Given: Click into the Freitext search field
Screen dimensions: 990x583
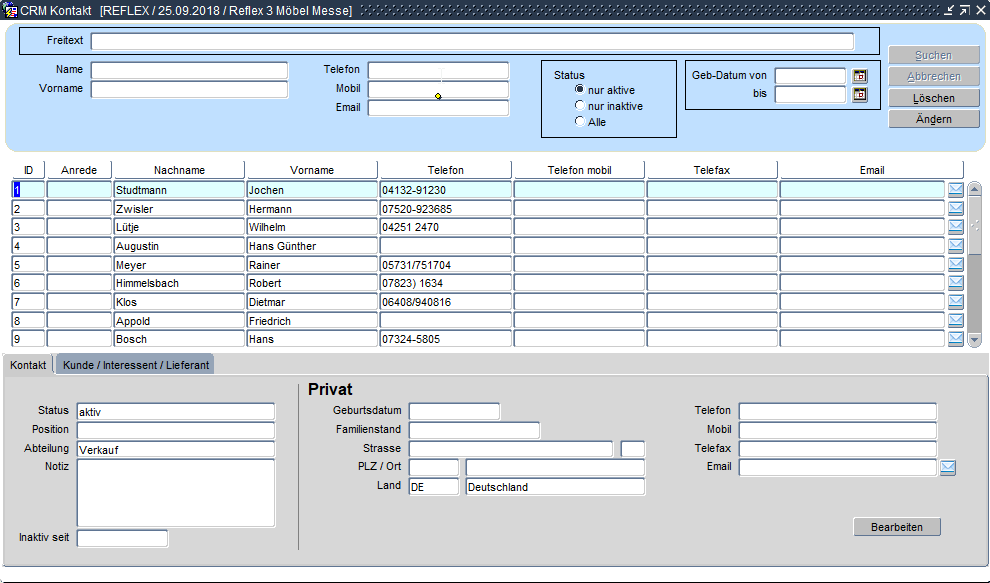Looking at the screenshot, I should [472, 41].
